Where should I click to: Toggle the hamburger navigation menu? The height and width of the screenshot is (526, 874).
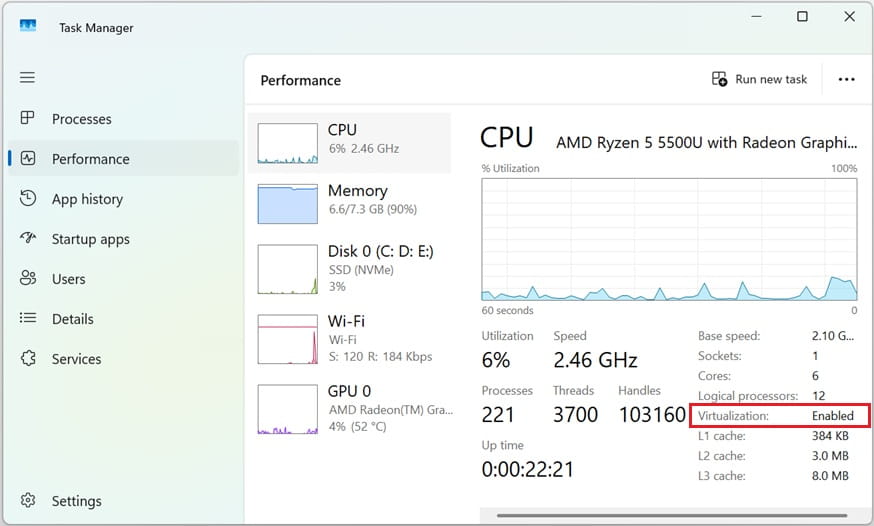tap(27, 77)
